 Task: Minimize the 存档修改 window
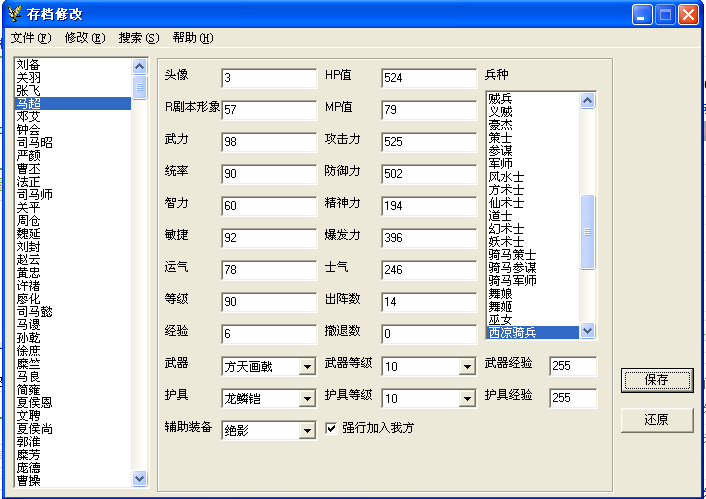pos(642,15)
